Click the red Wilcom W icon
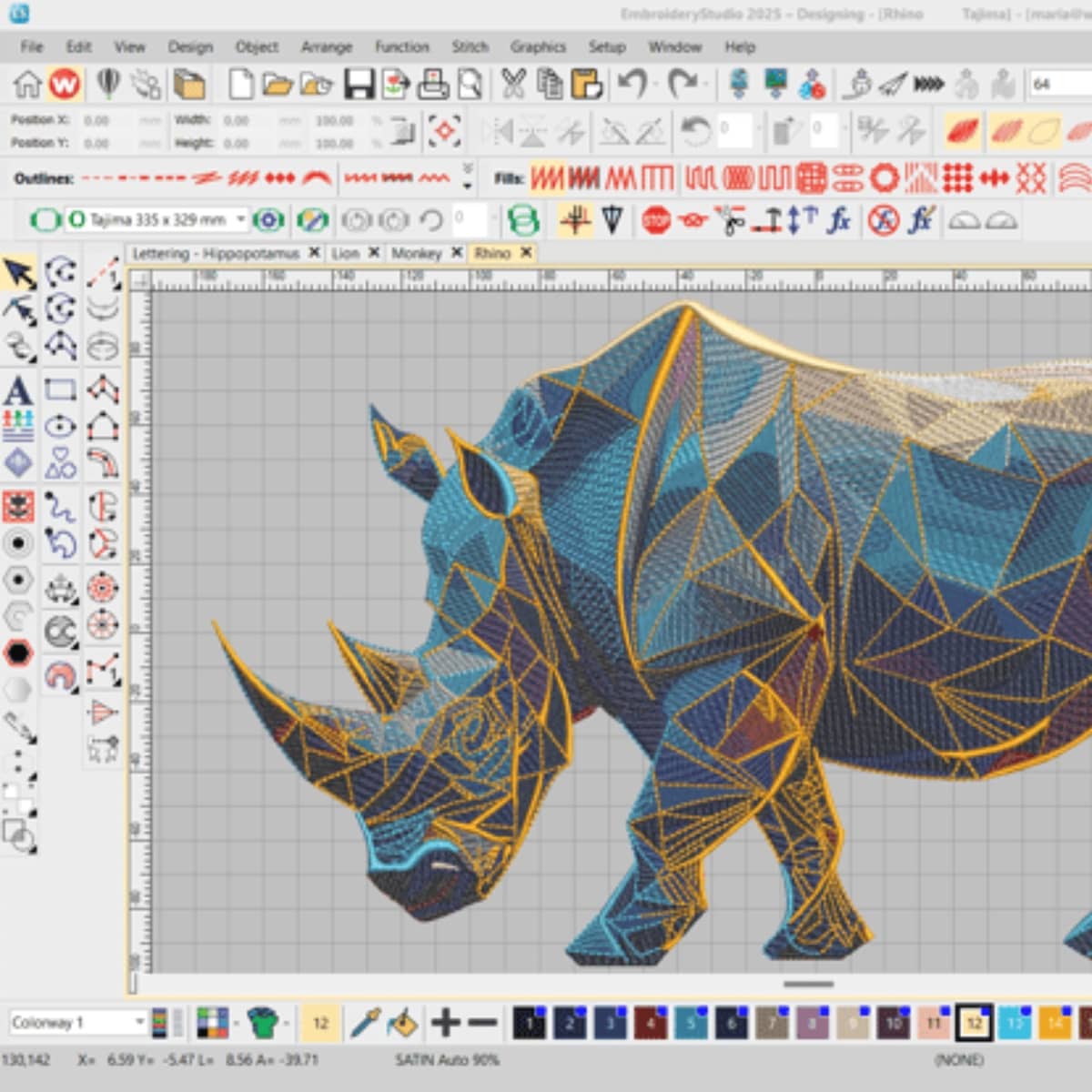The image size is (1092, 1092). (x=65, y=85)
